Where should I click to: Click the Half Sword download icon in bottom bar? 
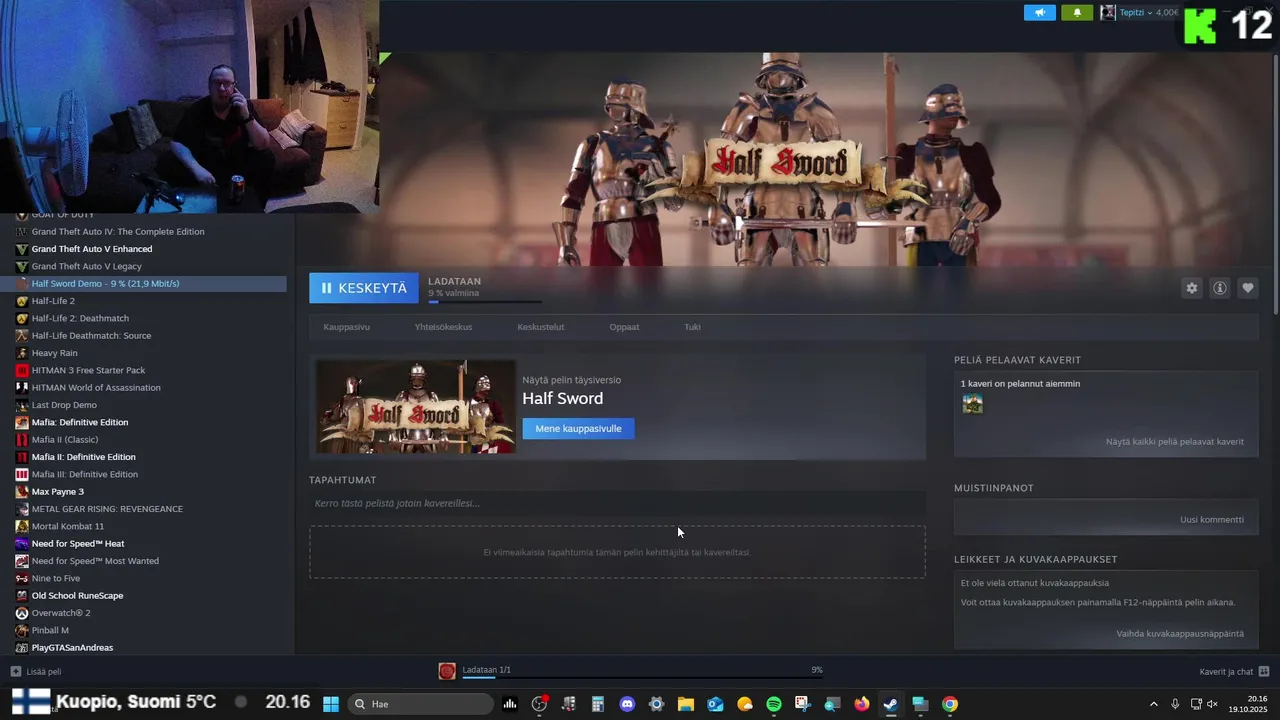[447, 671]
